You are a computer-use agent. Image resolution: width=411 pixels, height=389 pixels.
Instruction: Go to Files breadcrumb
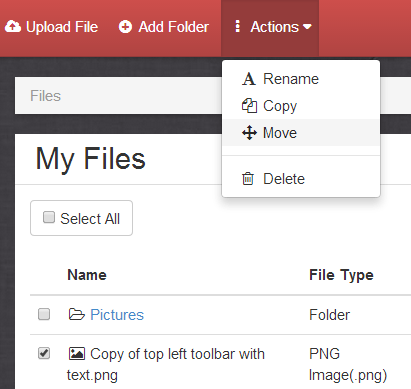[45, 96]
